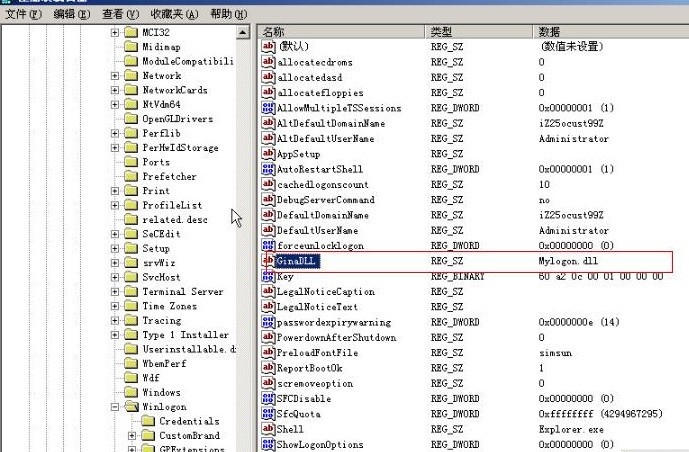689x452 pixels.
Task: Expand the MCI32 tree node
Action: (x=115, y=32)
